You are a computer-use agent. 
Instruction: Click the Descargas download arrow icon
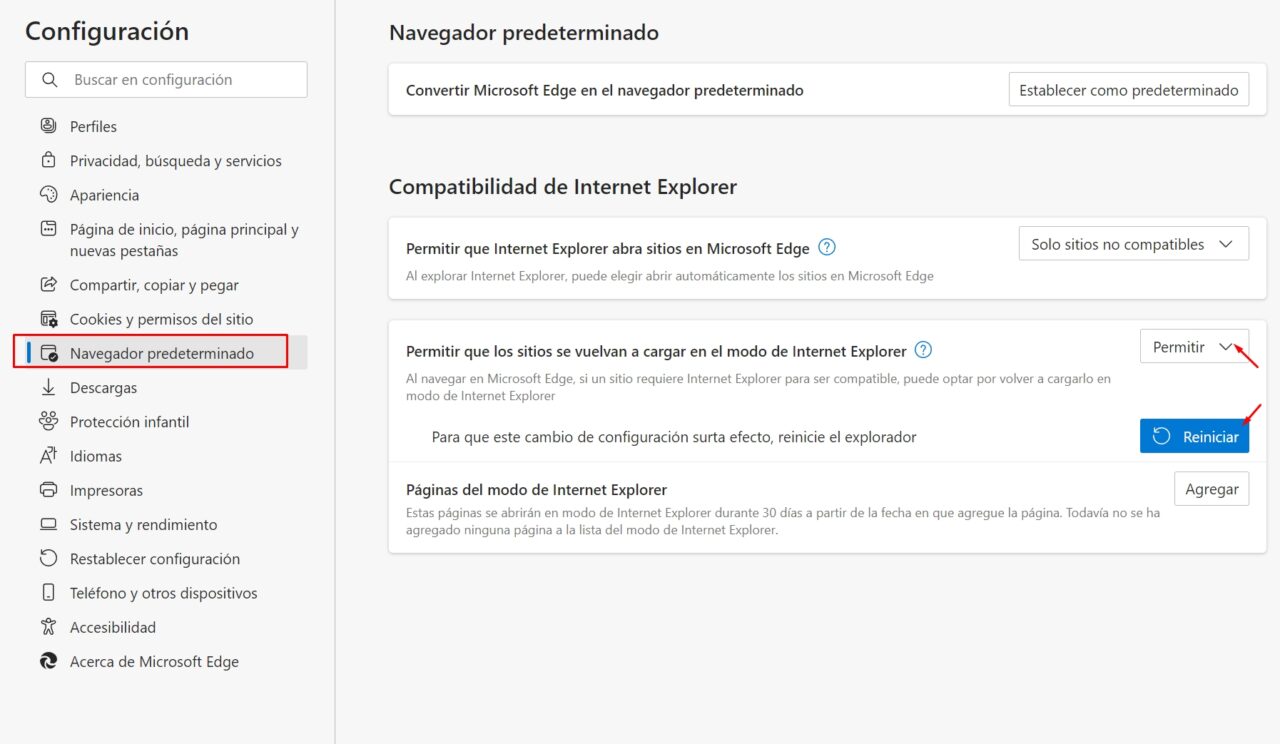[48, 387]
